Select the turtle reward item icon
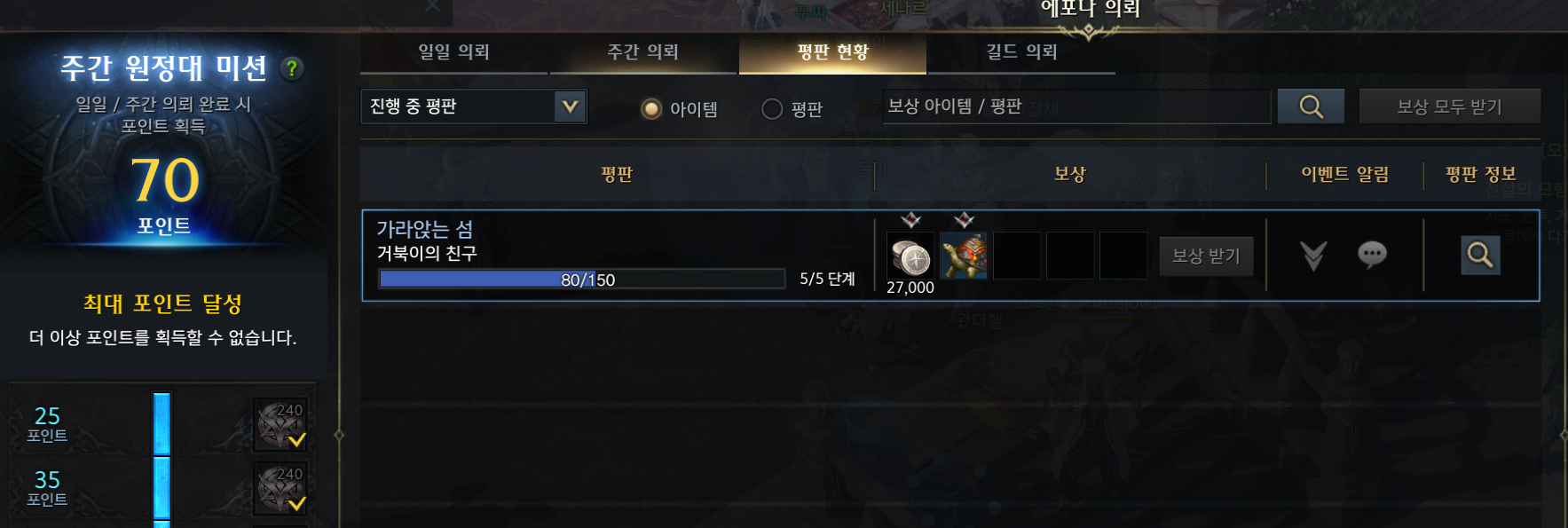The width and height of the screenshot is (1568, 528). click(x=964, y=256)
